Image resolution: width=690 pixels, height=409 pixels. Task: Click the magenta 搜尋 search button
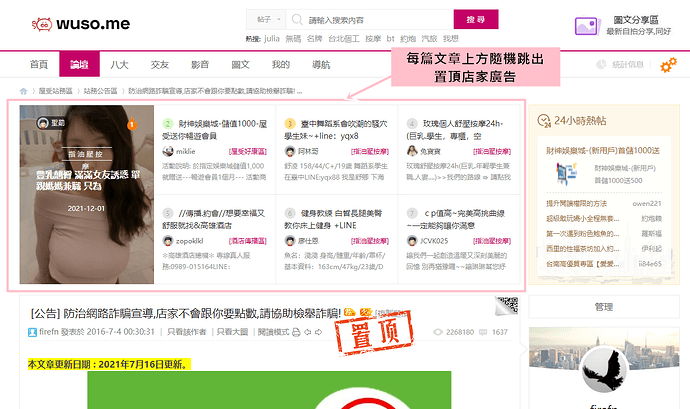tap(476, 19)
